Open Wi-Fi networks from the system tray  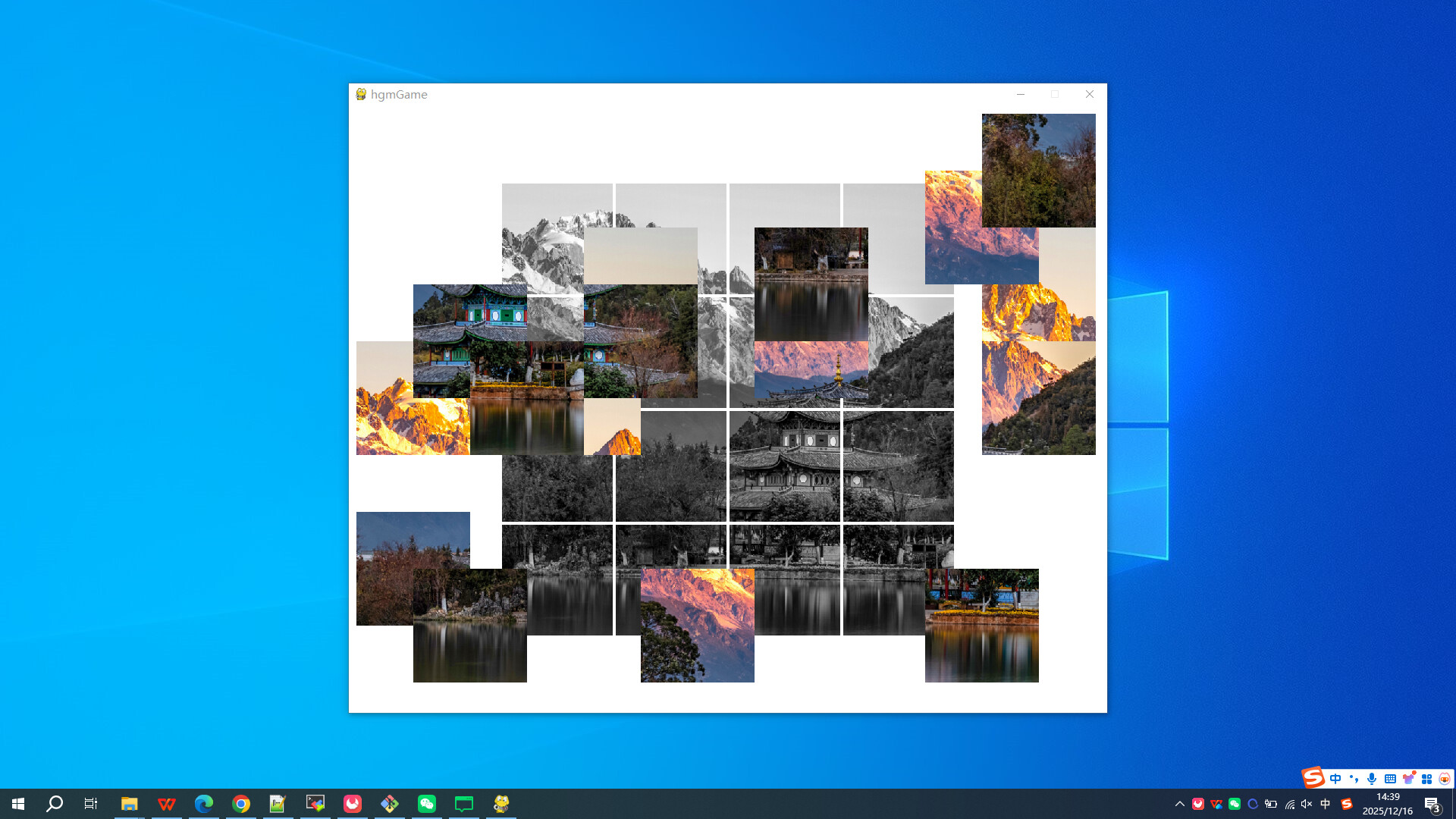tap(1289, 803)
